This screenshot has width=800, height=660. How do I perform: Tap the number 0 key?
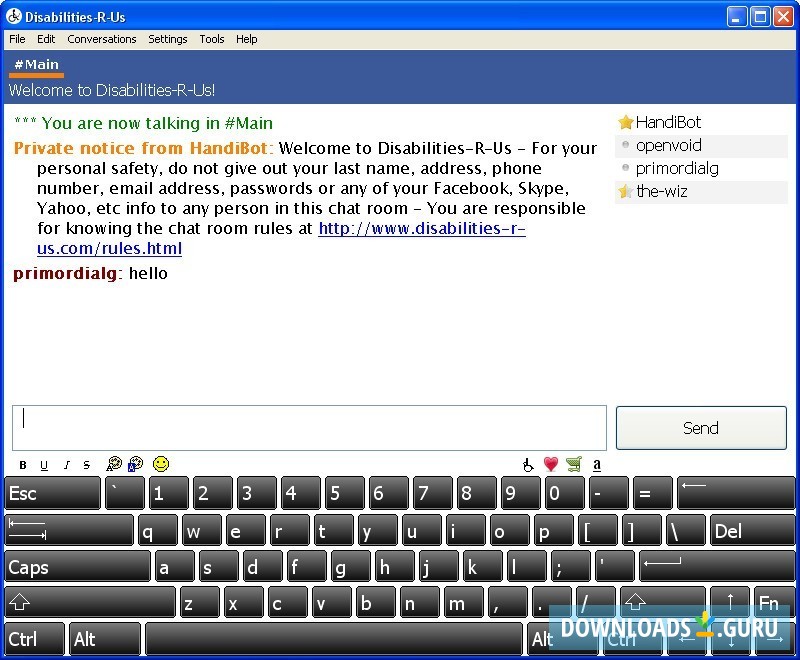(x=565, y=493)
